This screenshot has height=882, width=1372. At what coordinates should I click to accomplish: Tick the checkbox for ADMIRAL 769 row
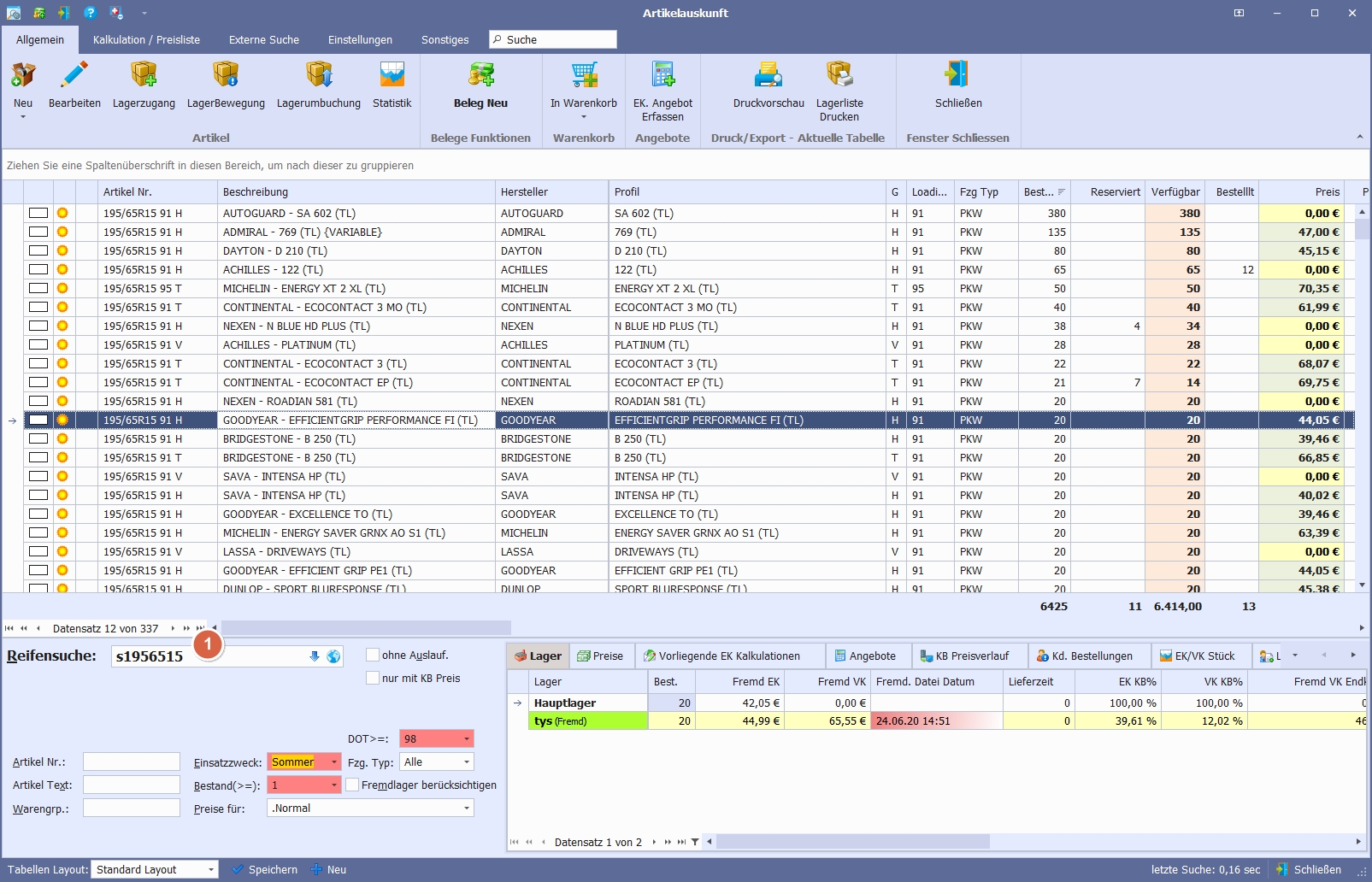click(38, 232)
